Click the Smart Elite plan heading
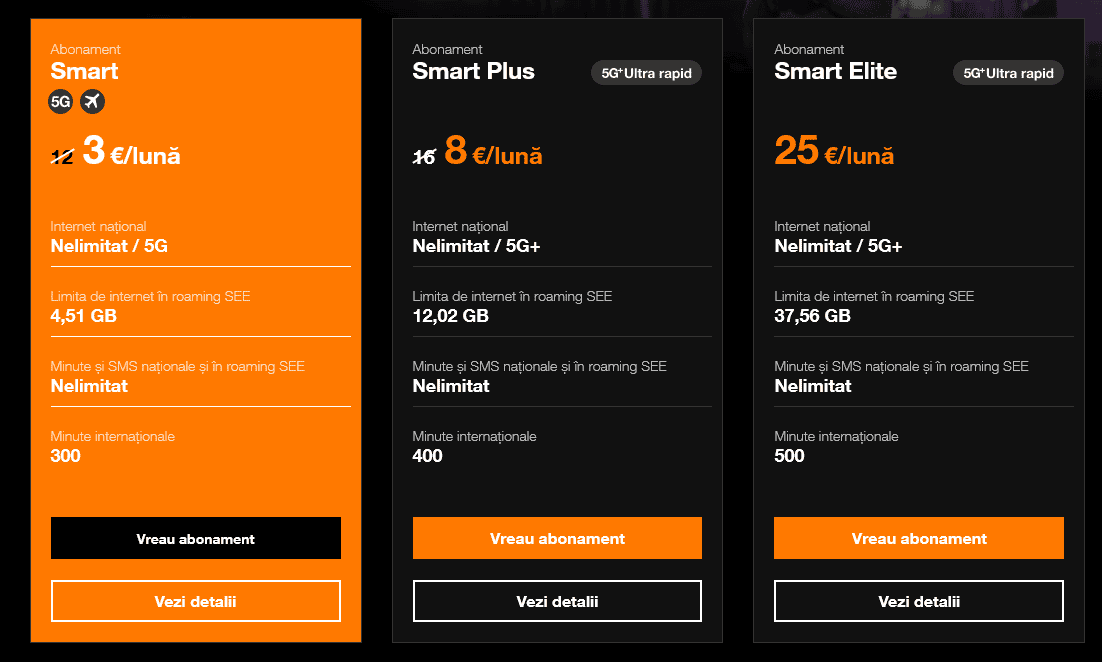This screenshot has width=1102, height=662. click(836, 71)
